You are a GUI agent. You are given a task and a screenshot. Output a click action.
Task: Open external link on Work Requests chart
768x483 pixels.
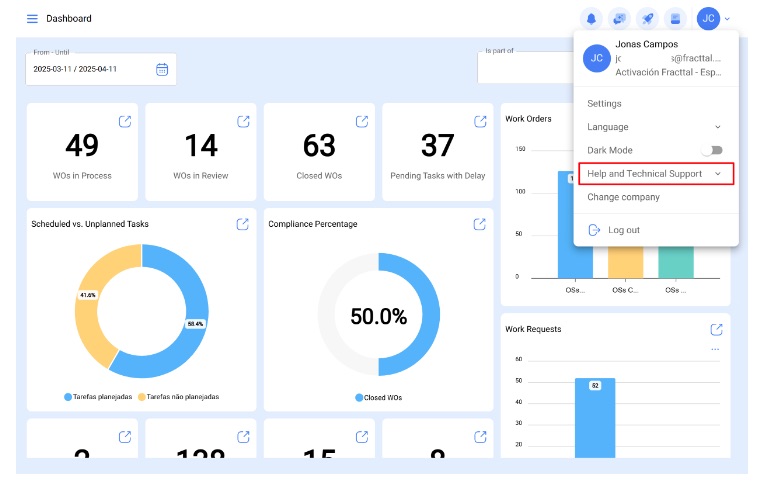coord(716,330)
